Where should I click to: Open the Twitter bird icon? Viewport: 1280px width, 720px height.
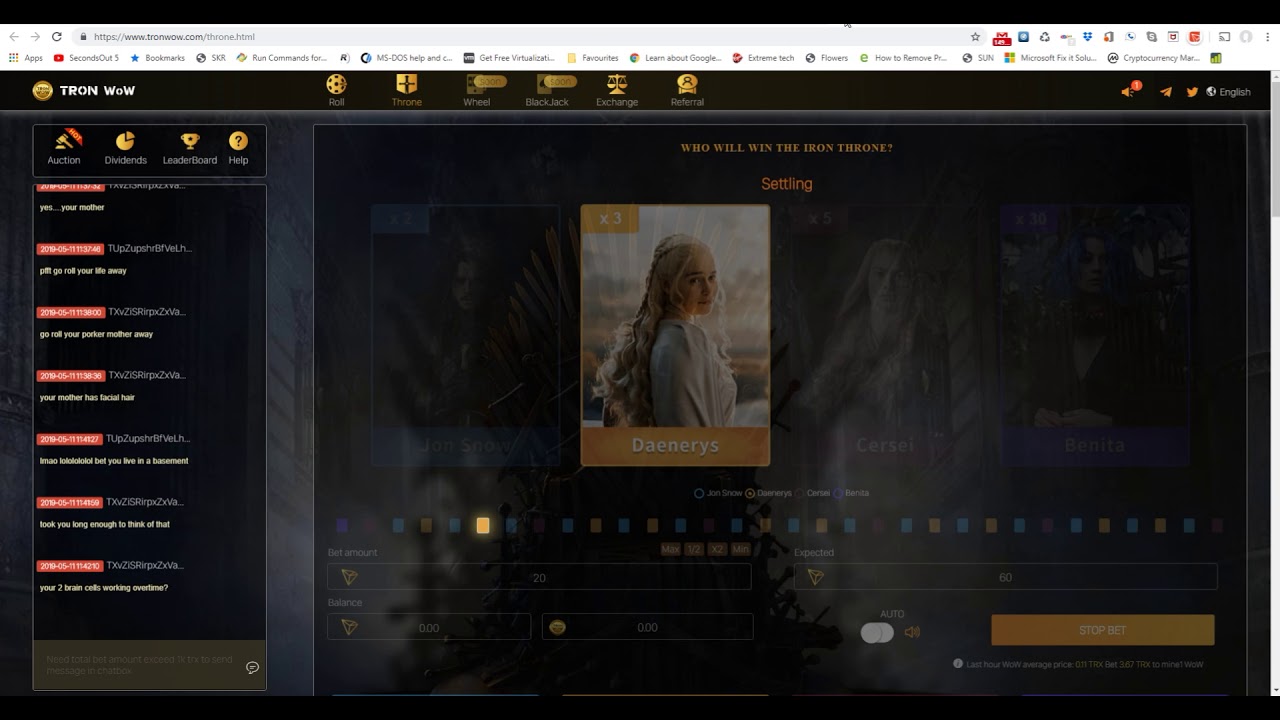tap(1192, 91)
